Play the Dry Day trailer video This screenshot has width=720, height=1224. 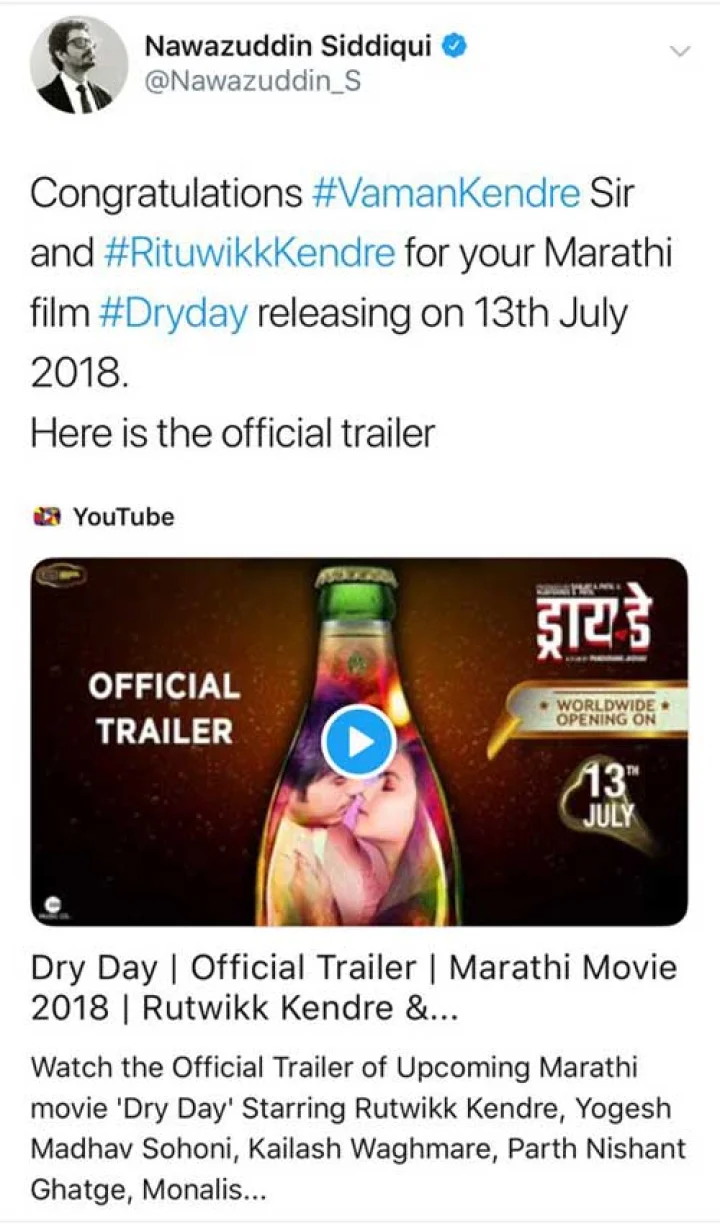359,741
